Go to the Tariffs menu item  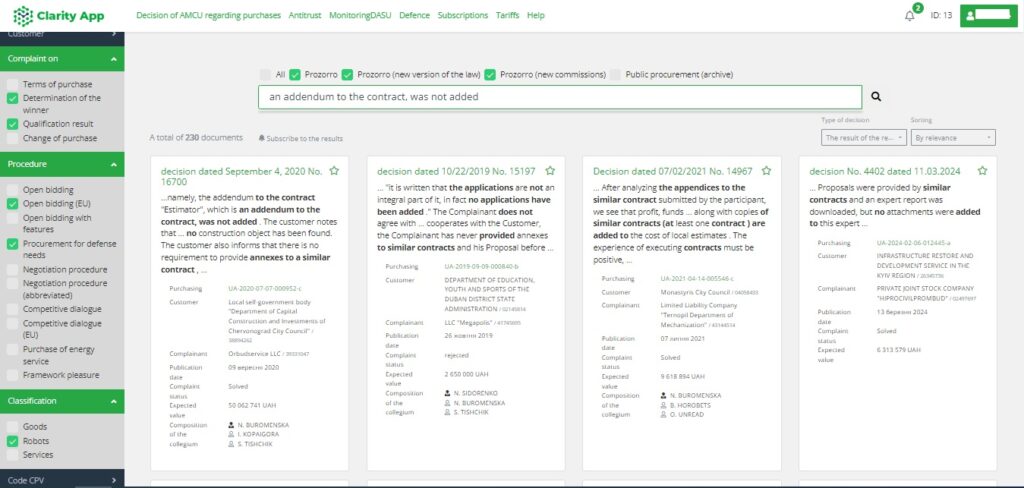pyautogui.click(x=506, y=16)
